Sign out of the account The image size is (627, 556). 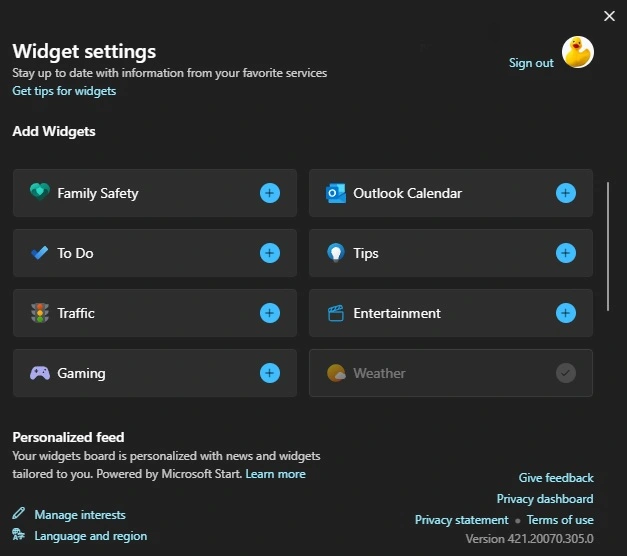[x=531, y=63]
